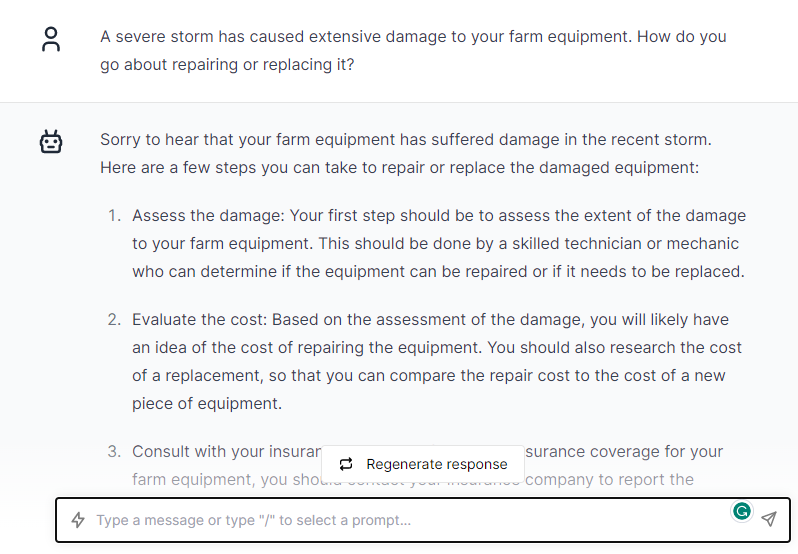The height and width of the screenshot is (554, 798).
Task: Click the user's severe storm question text
Action: pyautogui.click(x=413, y=50)
